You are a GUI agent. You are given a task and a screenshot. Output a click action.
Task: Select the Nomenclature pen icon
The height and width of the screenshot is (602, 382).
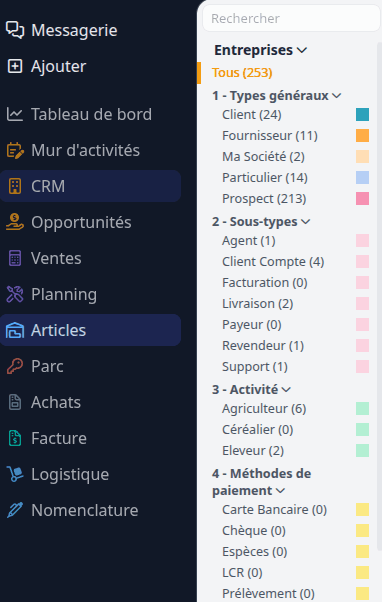click(x=15, y=510)
